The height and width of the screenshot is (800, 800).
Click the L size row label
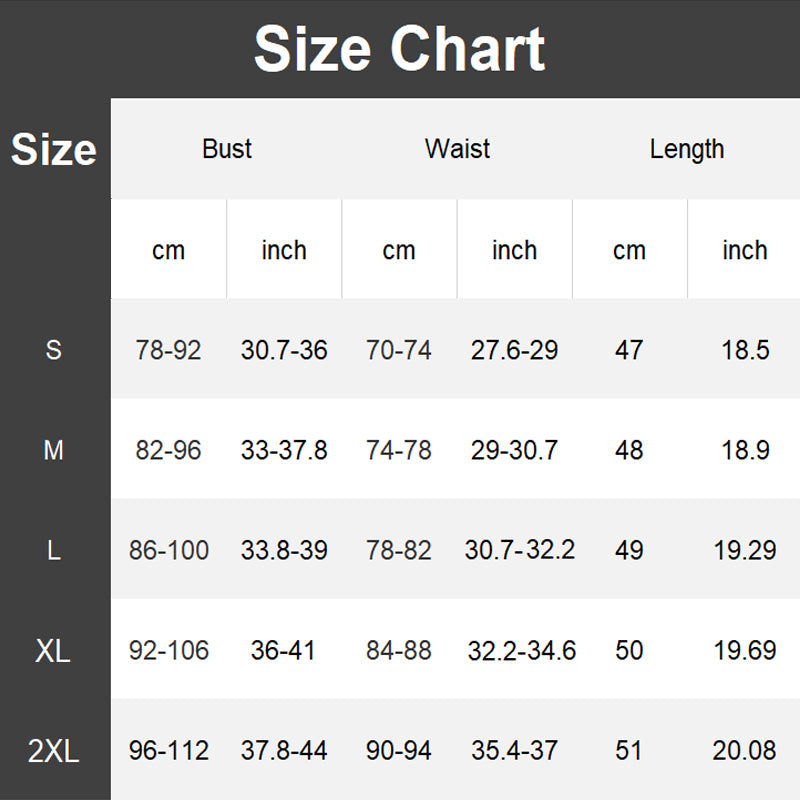point(54,550)
